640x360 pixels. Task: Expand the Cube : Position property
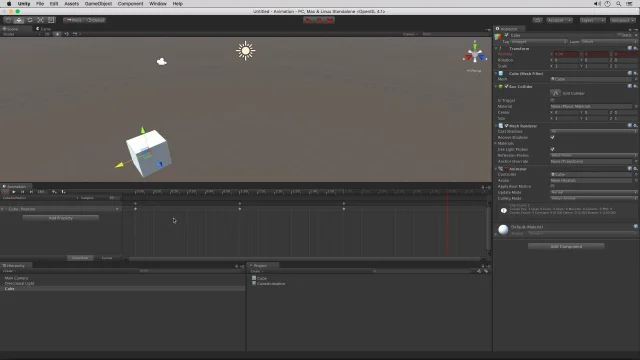pos(2,209)
